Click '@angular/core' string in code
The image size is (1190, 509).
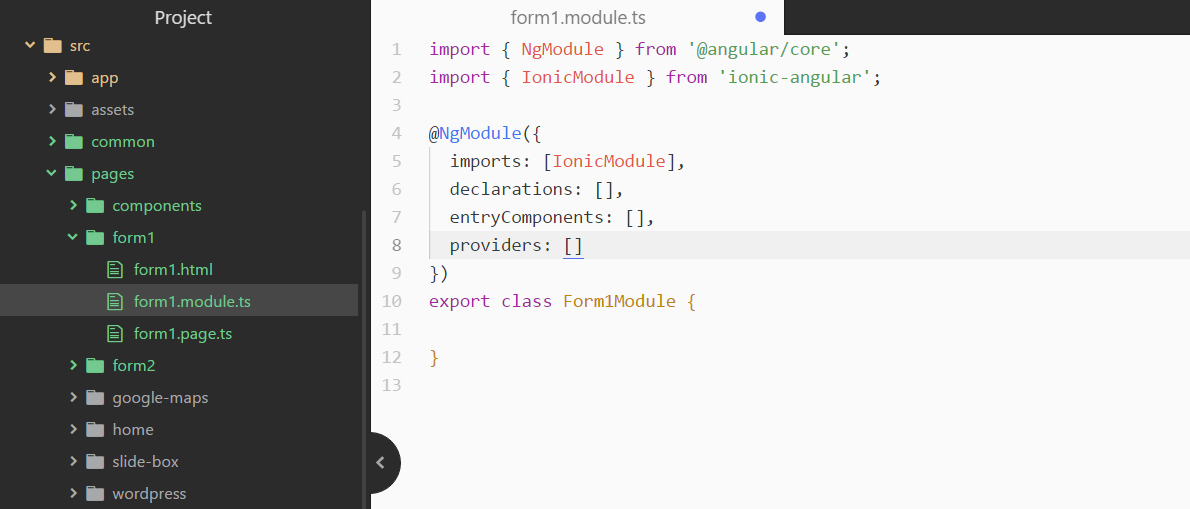pyautogui.click(x=763, y=50)
